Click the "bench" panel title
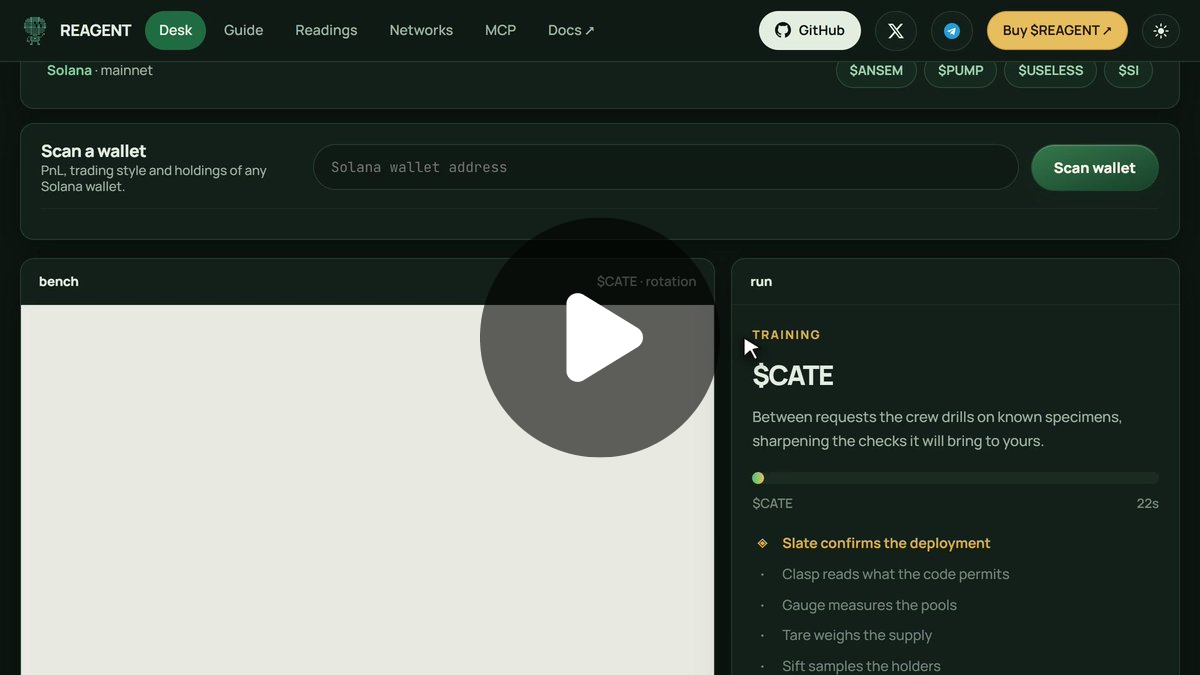 (x=59, y=282)
